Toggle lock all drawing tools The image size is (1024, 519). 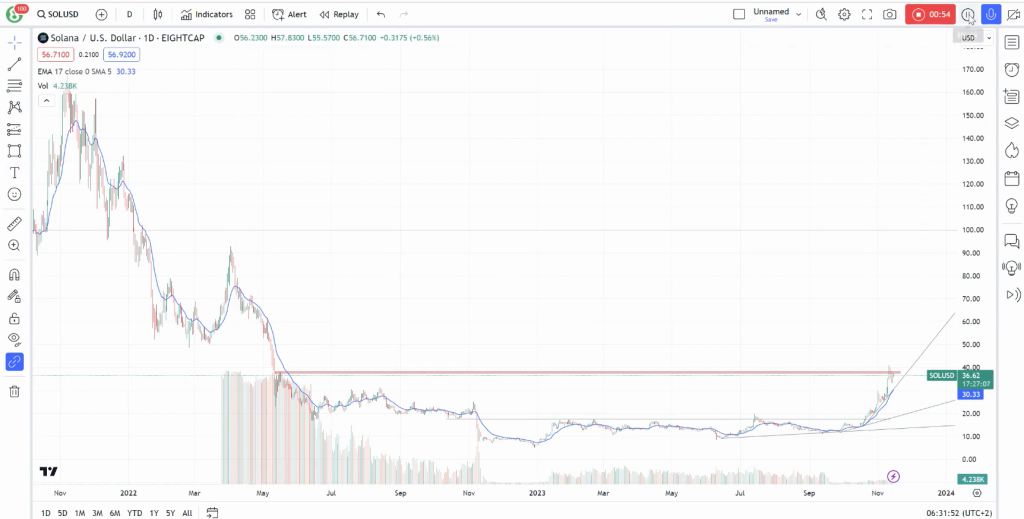click(14, 319)
